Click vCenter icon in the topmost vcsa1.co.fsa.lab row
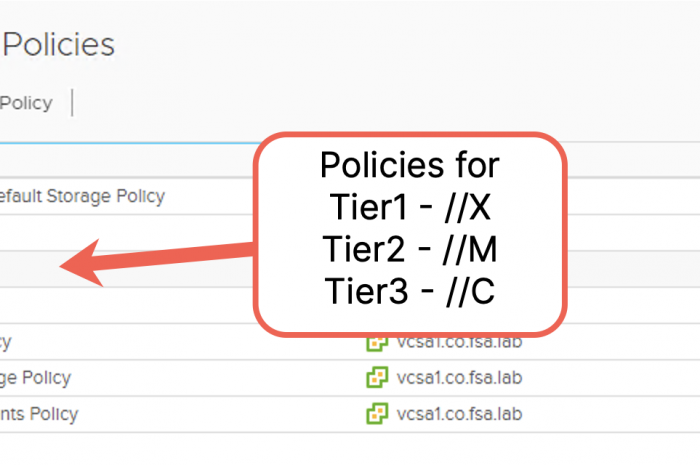700x465 pixels. click(376, 342)
